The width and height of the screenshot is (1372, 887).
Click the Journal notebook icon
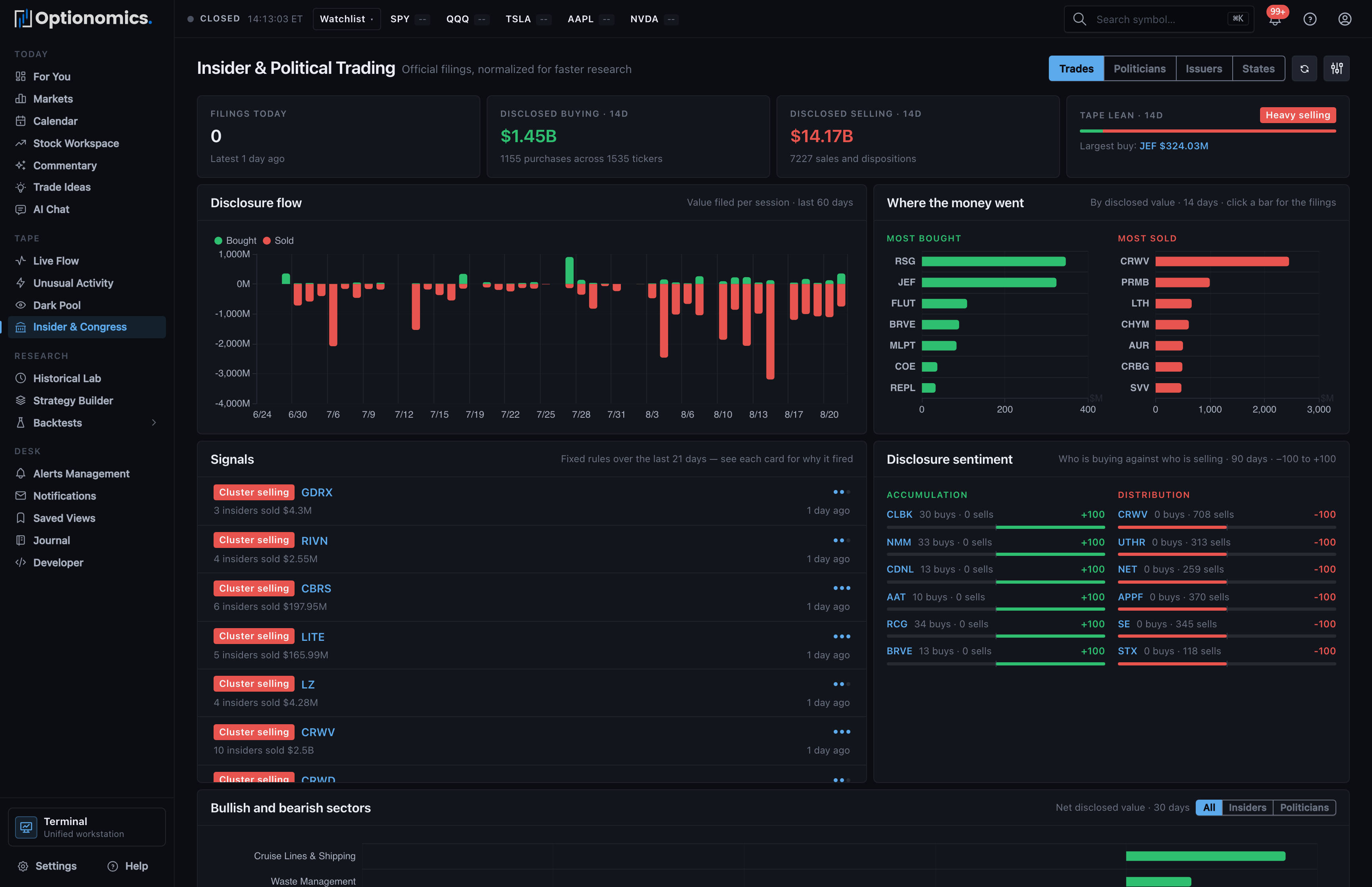[x=21, y=540]
